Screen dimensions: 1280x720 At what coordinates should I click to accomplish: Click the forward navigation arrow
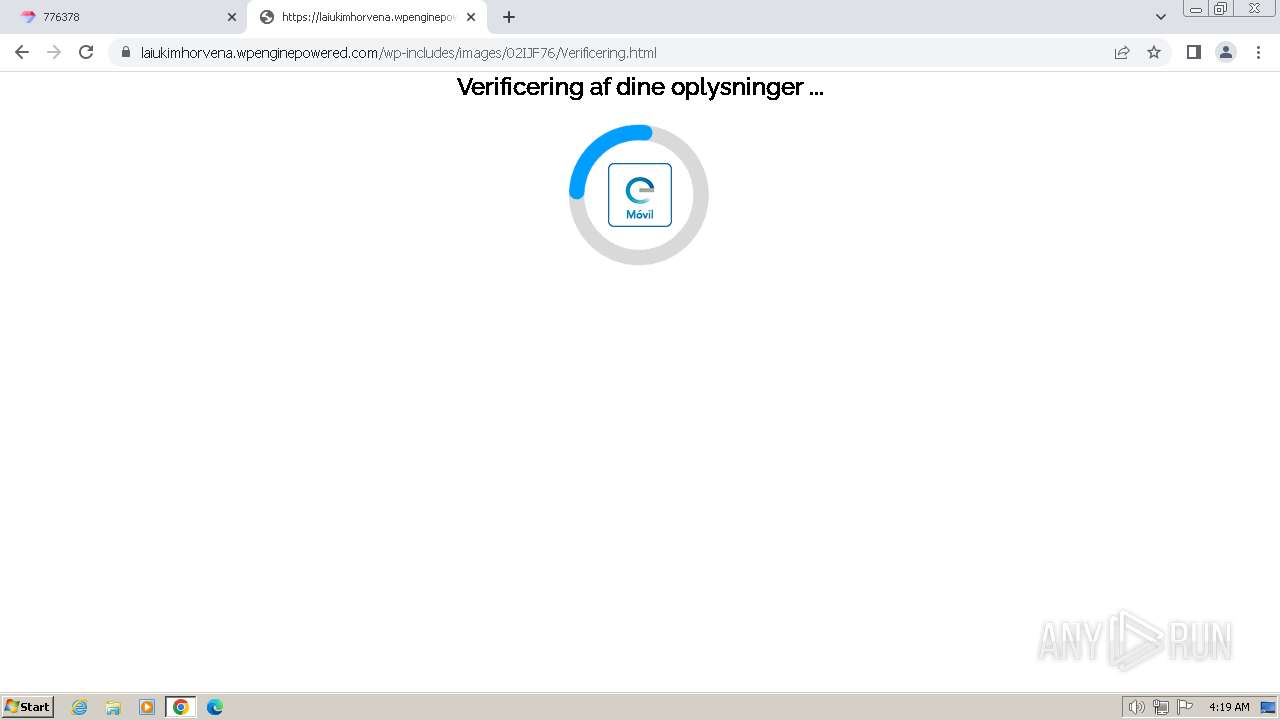pyautogui.click(x=54, y=52)
